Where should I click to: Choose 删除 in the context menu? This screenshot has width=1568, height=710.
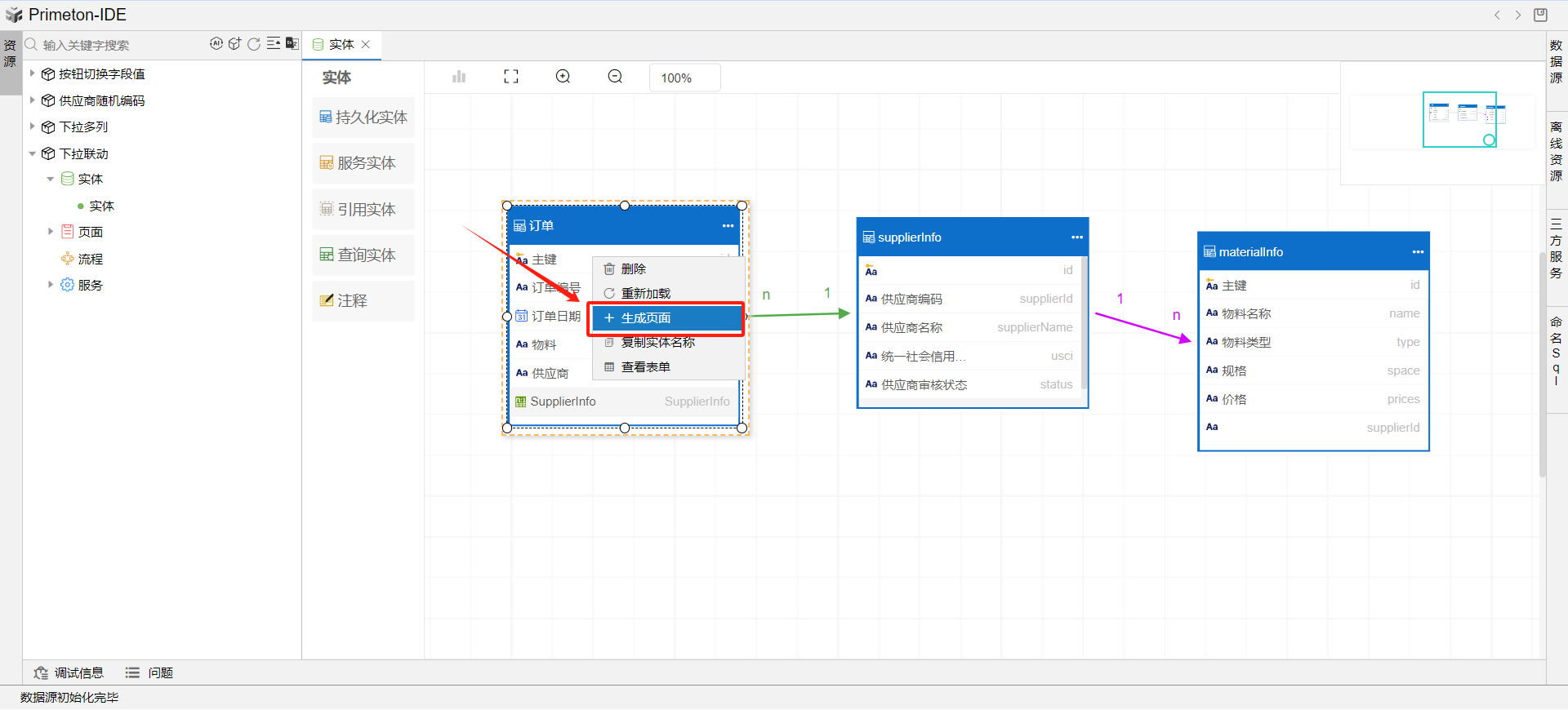click(633, 269)
